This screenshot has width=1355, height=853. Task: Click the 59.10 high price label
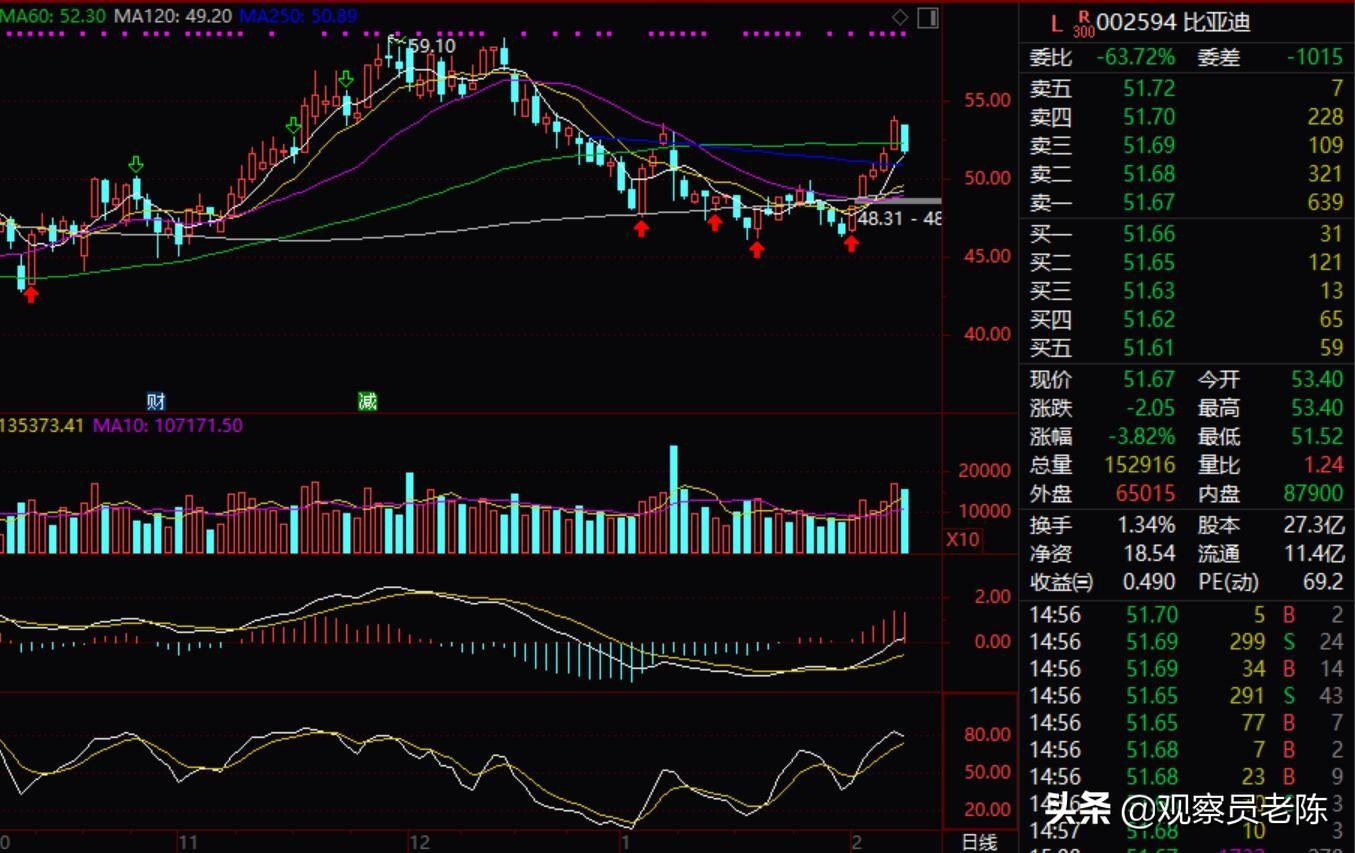(x=431, y=46)
